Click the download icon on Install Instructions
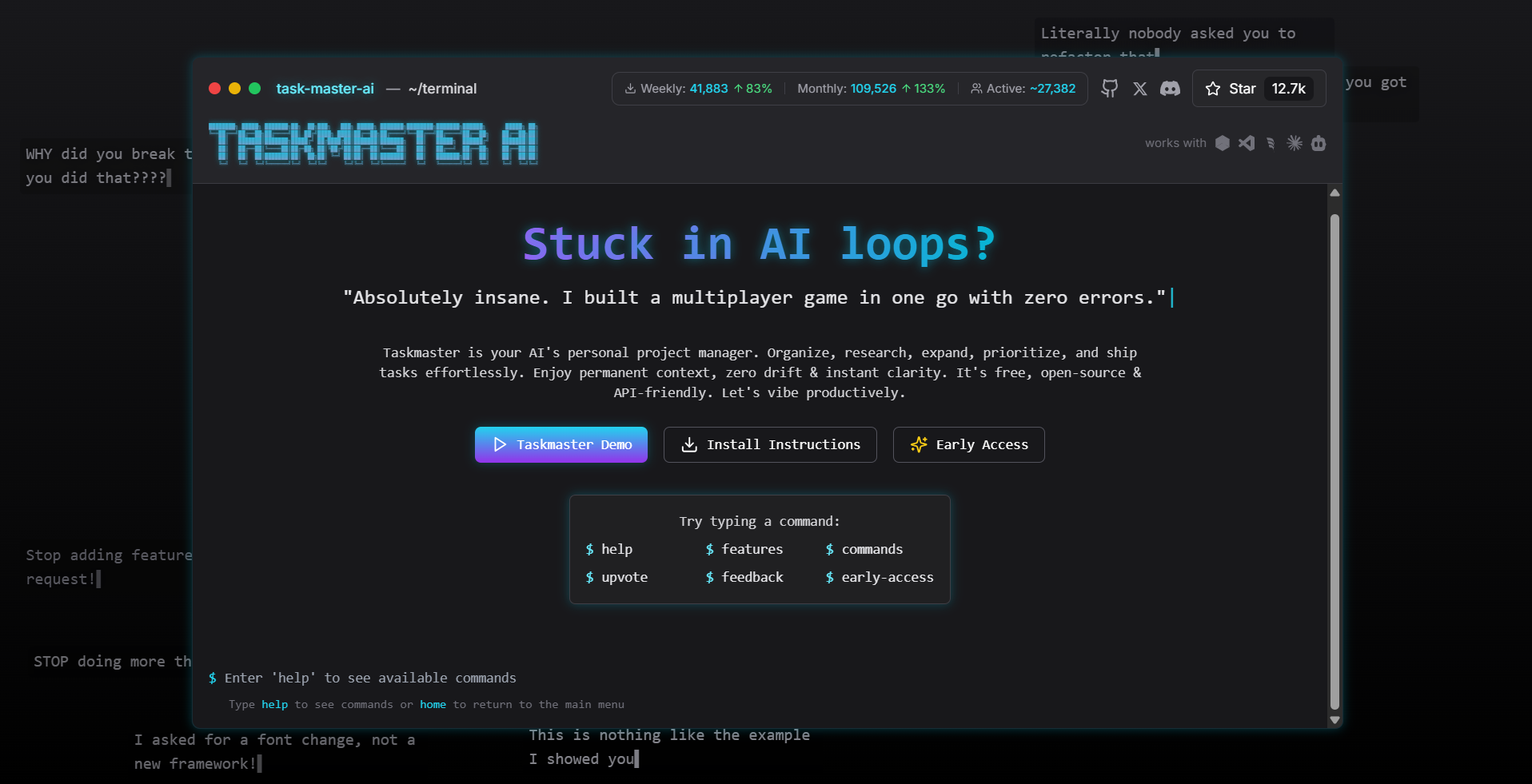 pyautogui.click(x=689, y=444)
